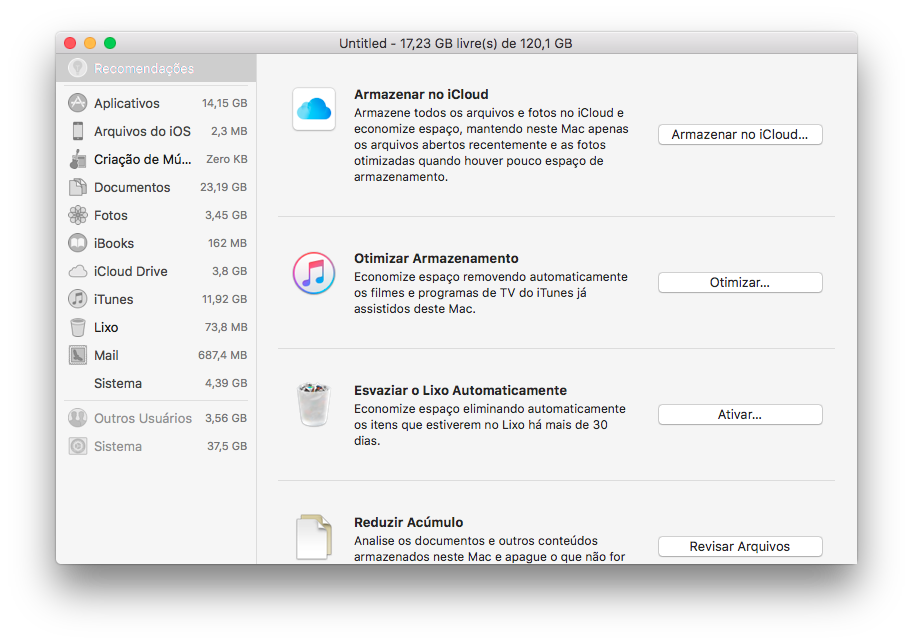
Task: Select the iCloud Drive cloud icon
Action: pos(77,271)
